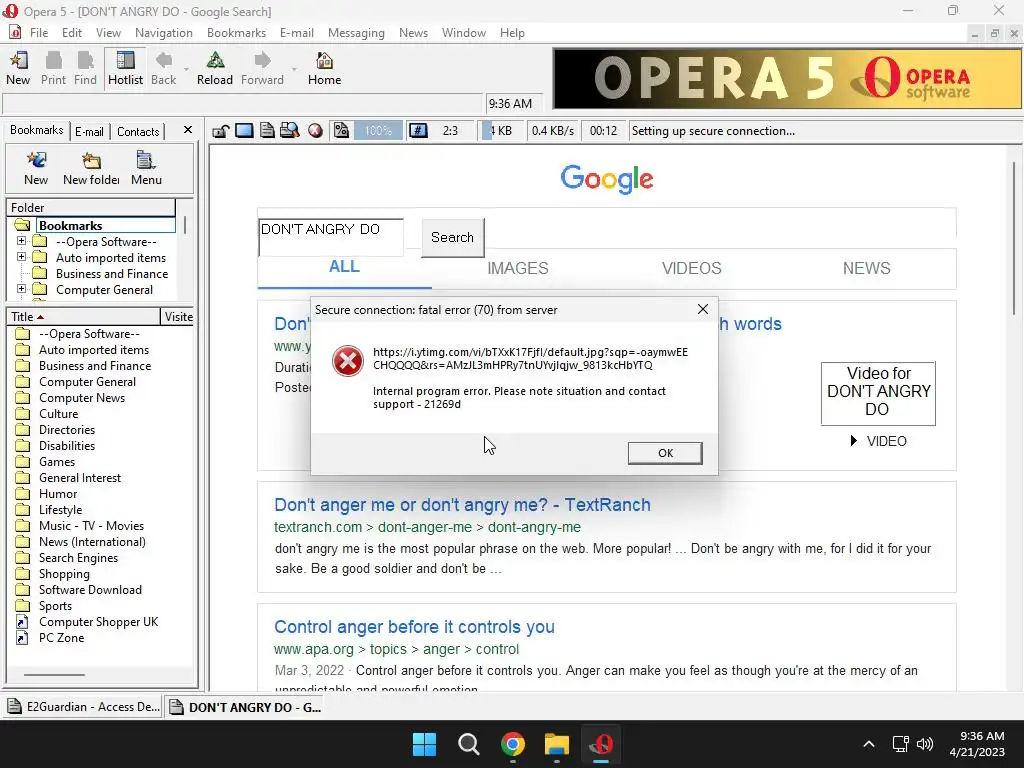
Task: Click the red error X icon in the dialog
Action: pos(347,361)
